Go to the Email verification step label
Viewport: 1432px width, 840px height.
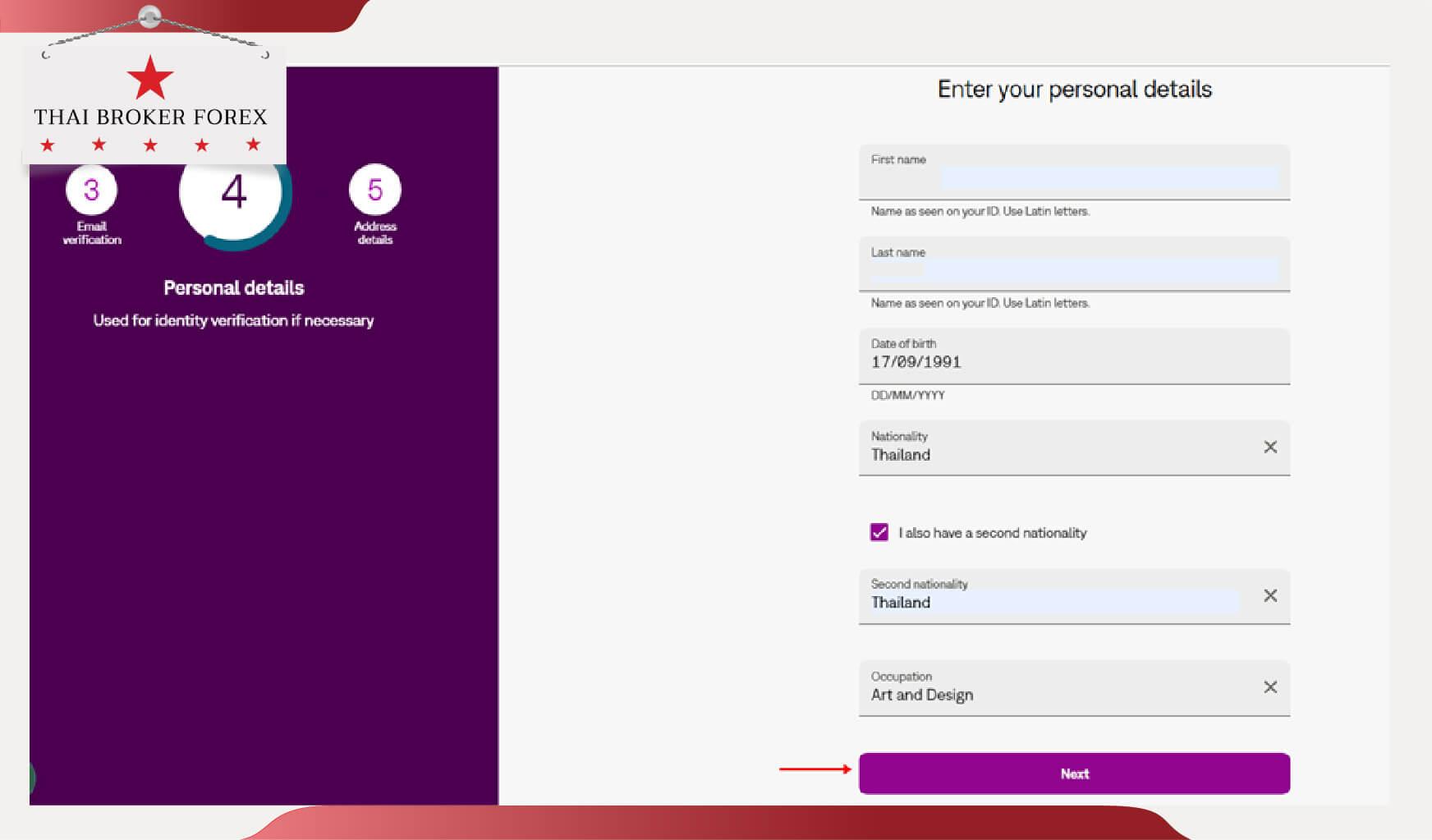92,233
